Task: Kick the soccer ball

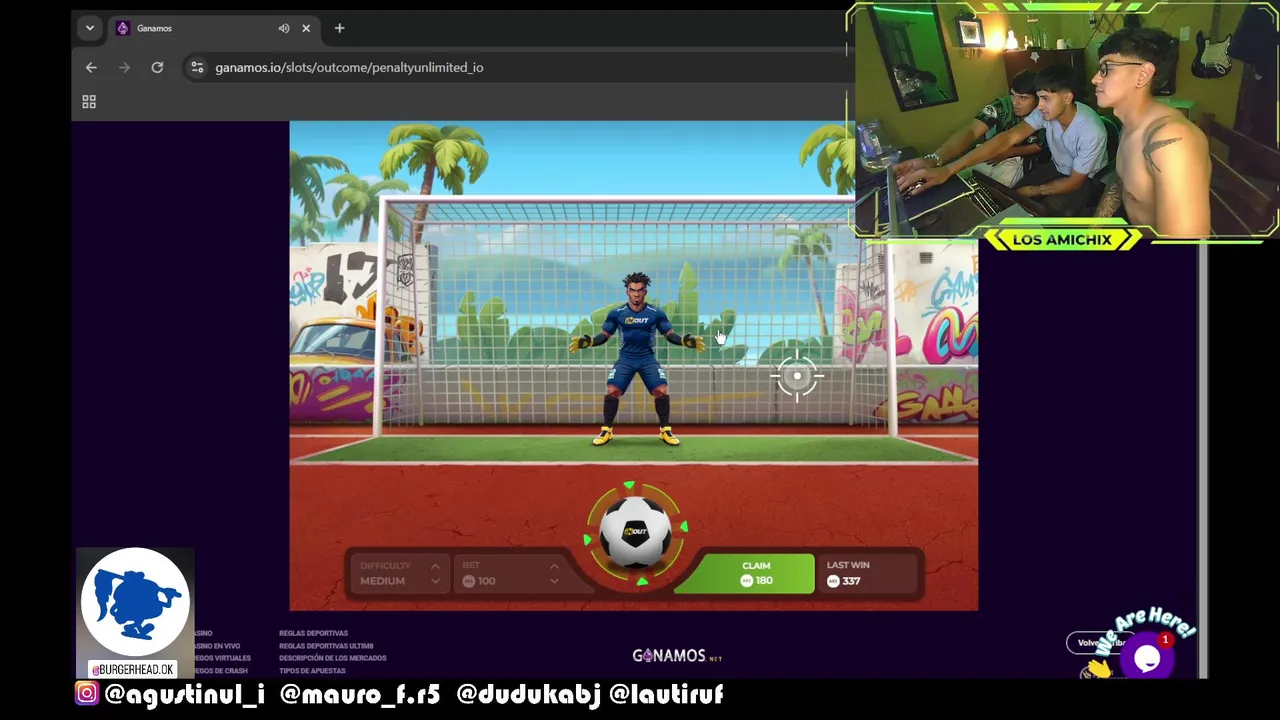Action: (x=635, y=533)
